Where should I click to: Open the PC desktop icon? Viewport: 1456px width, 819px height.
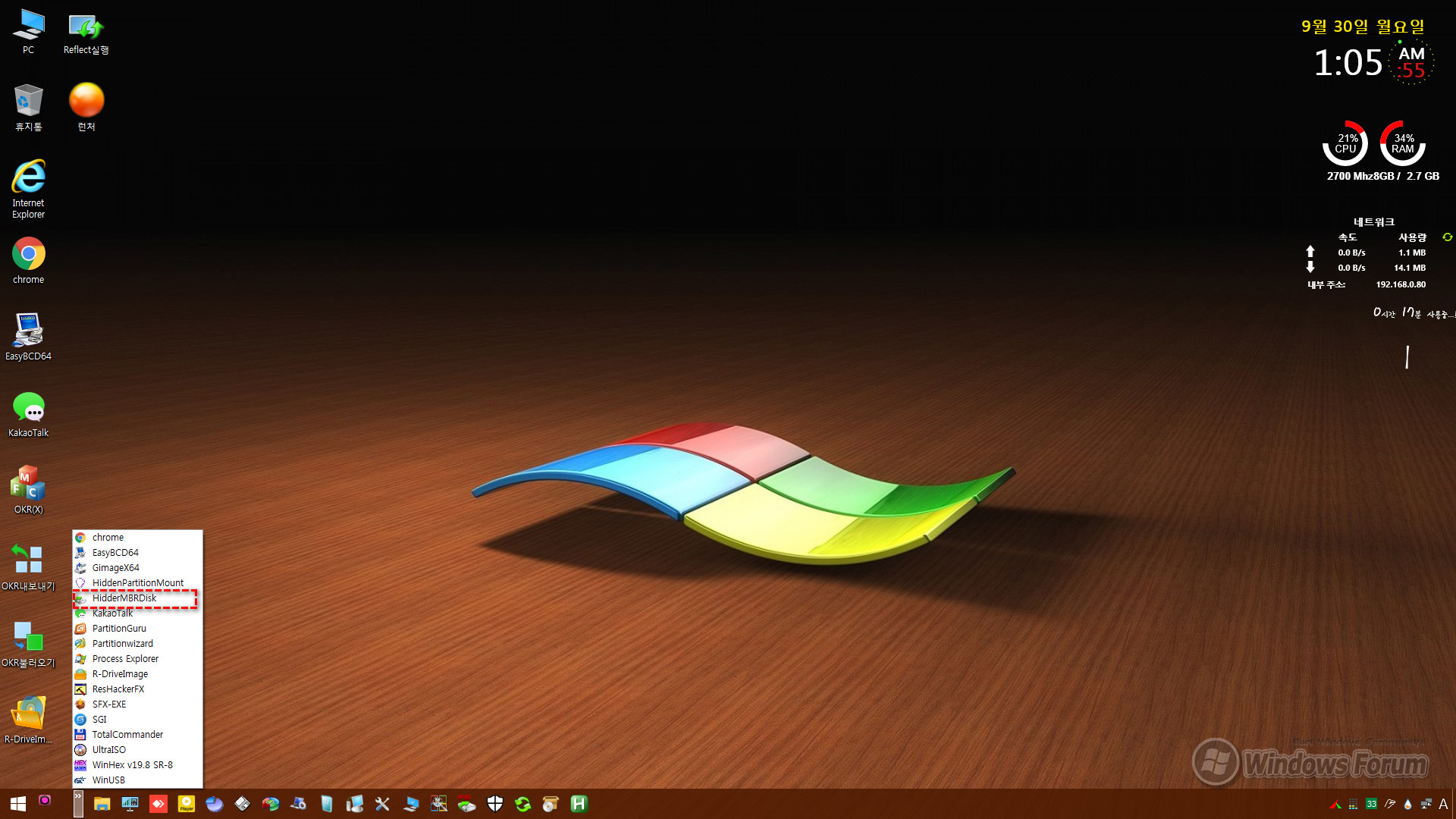pos(28,32)
